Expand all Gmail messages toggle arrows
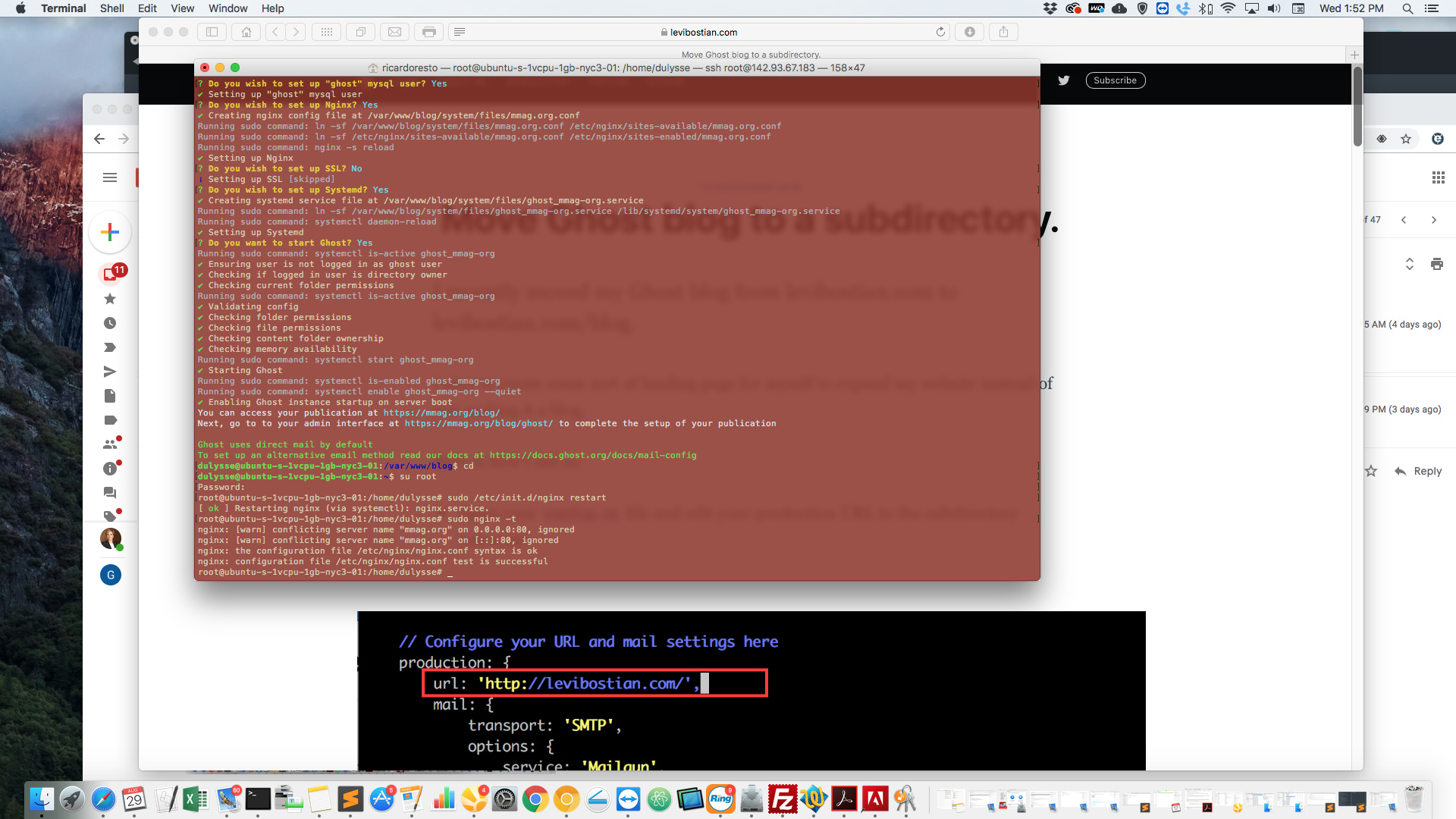The height and width of the screenshot is (819, 1456). [x=1409, y=264]
